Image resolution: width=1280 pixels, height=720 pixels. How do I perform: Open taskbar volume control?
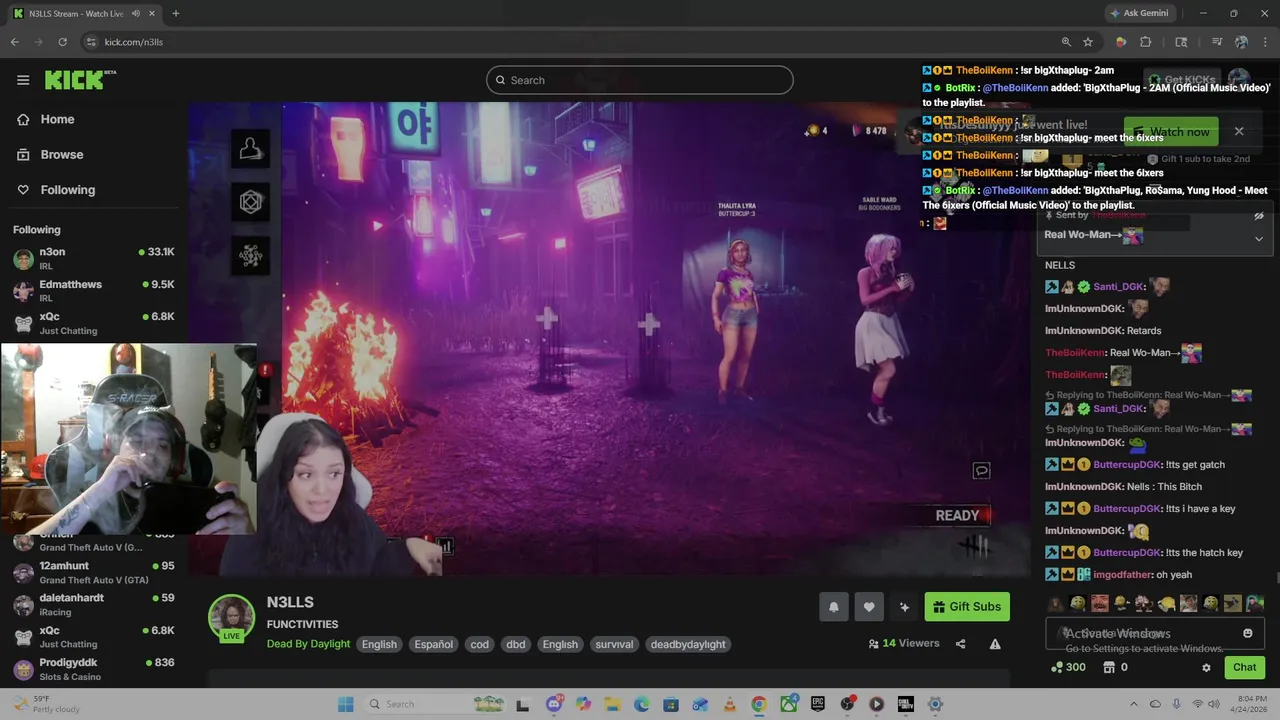[1213, 704]
